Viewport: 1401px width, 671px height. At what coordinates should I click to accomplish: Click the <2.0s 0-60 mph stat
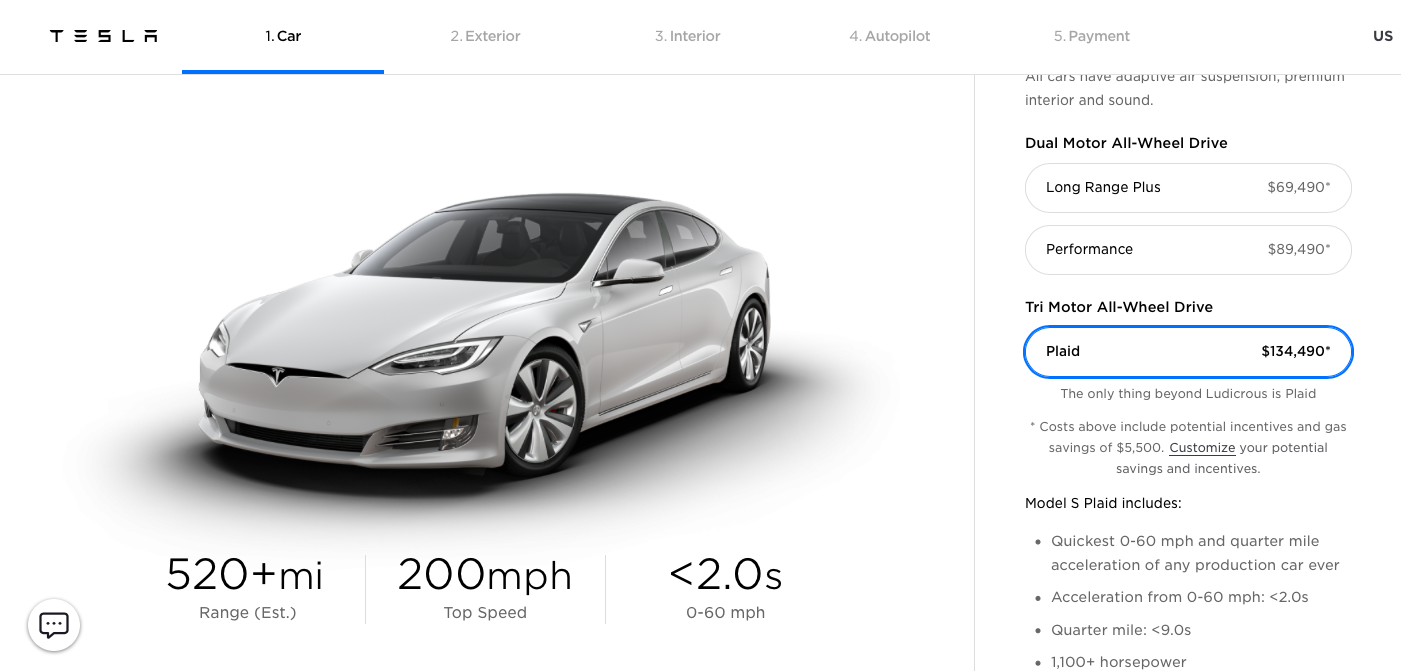[x=726, y=588]
